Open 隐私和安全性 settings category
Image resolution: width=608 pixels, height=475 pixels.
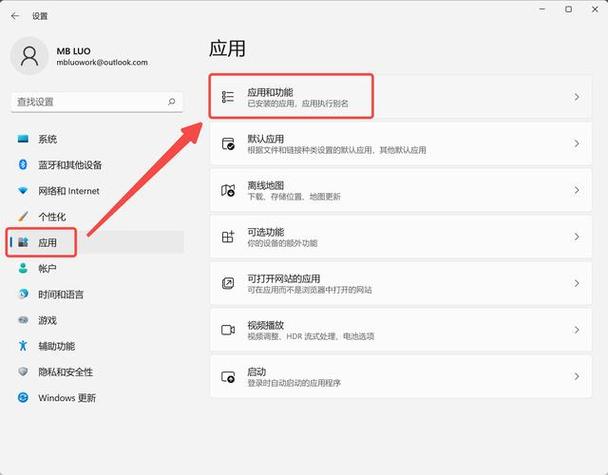pos(96,371)
